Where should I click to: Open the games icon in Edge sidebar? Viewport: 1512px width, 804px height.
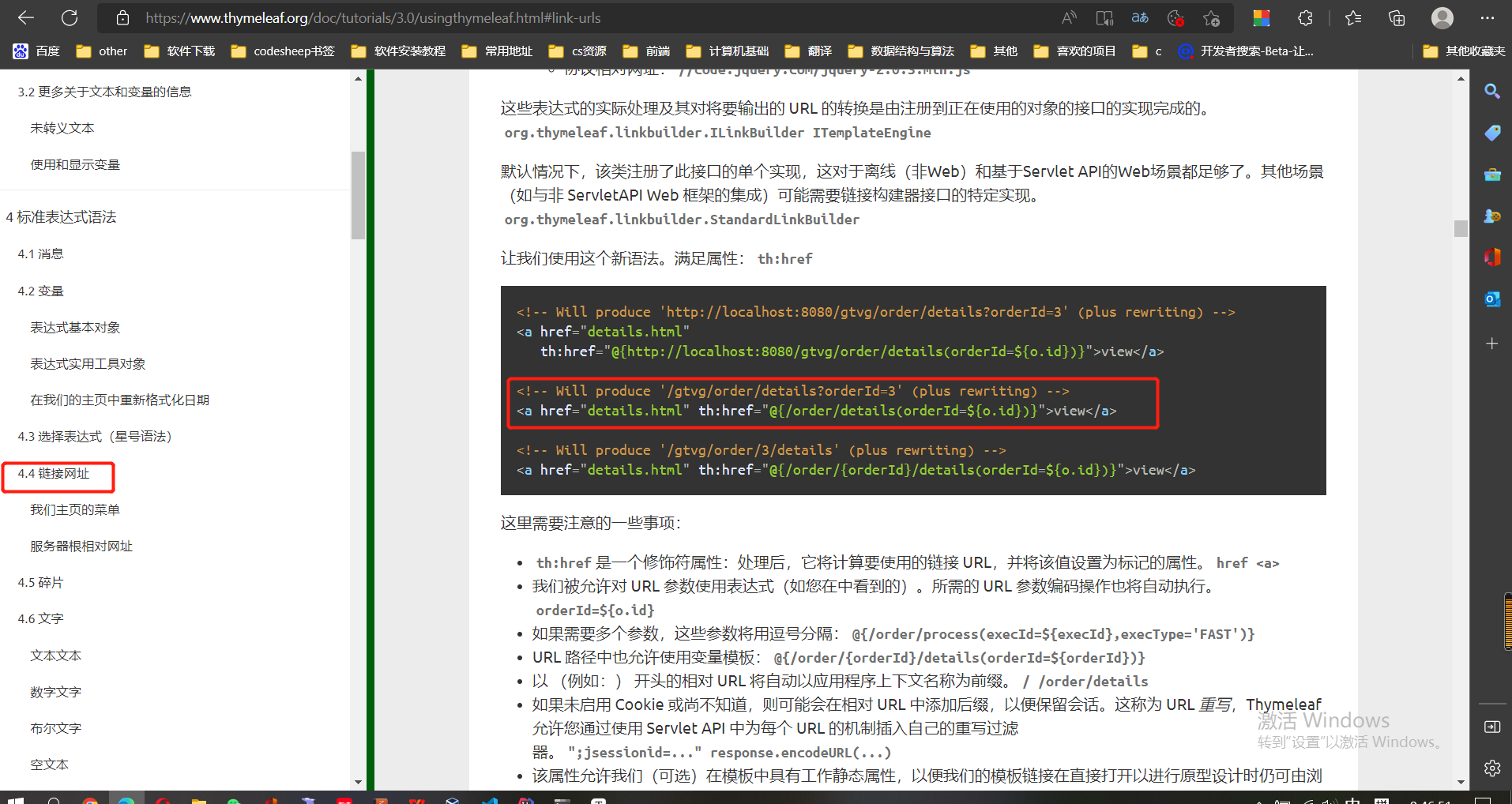[x=1491, y=216]
